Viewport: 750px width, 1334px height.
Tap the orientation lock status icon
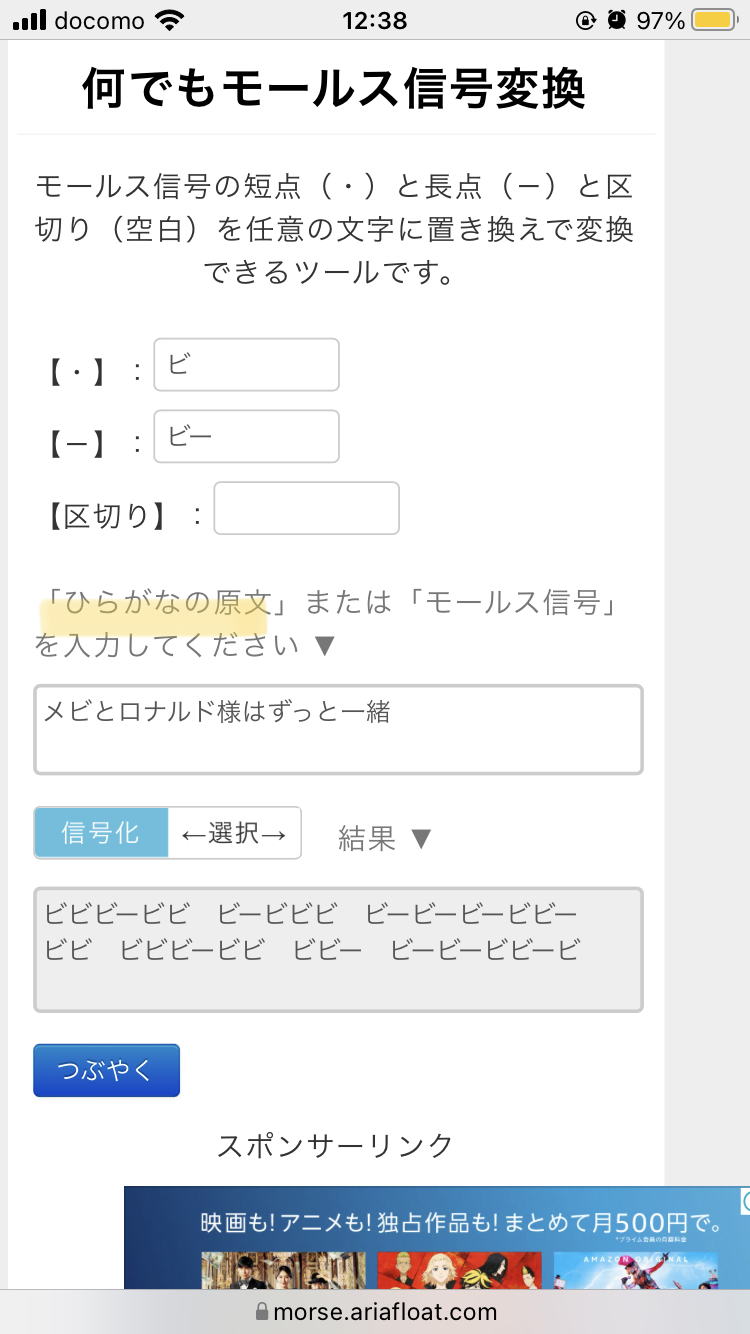point(586,20)
